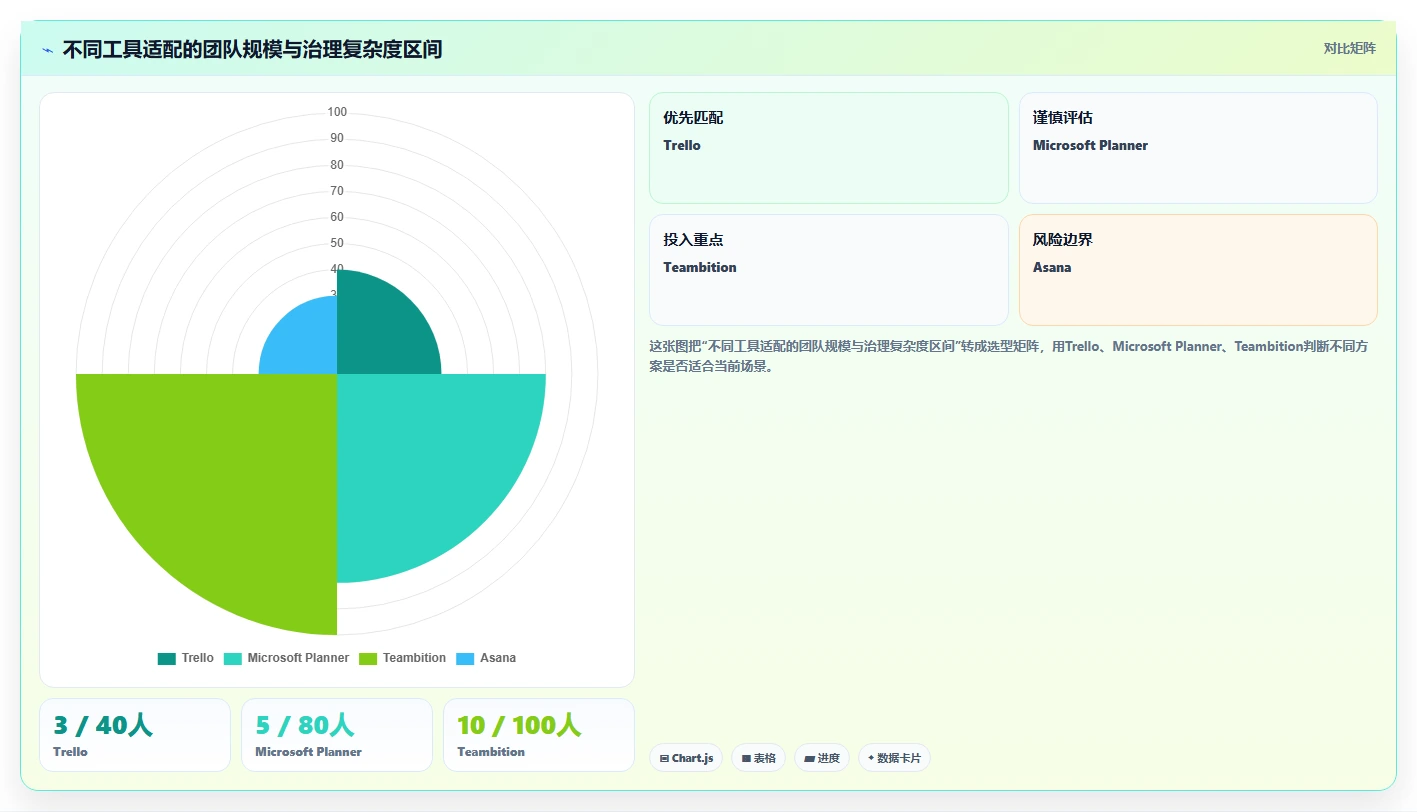Click the 数据卡片 tag chip
The image size is (1417, 812).
point(894,758)
